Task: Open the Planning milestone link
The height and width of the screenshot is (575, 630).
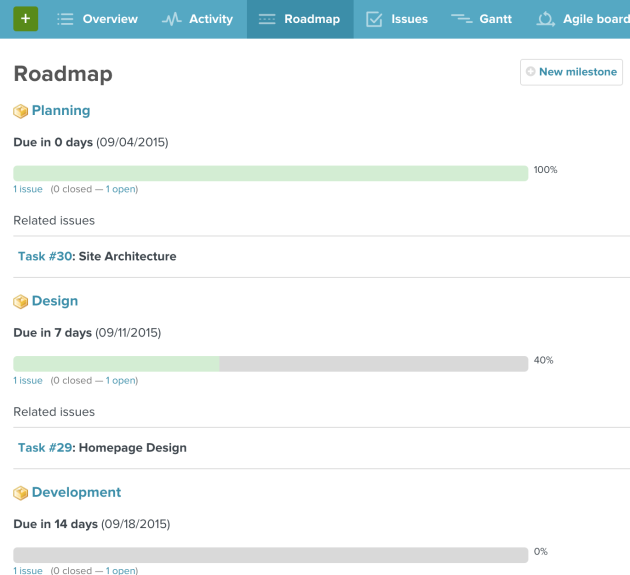Action: (61, 110)
